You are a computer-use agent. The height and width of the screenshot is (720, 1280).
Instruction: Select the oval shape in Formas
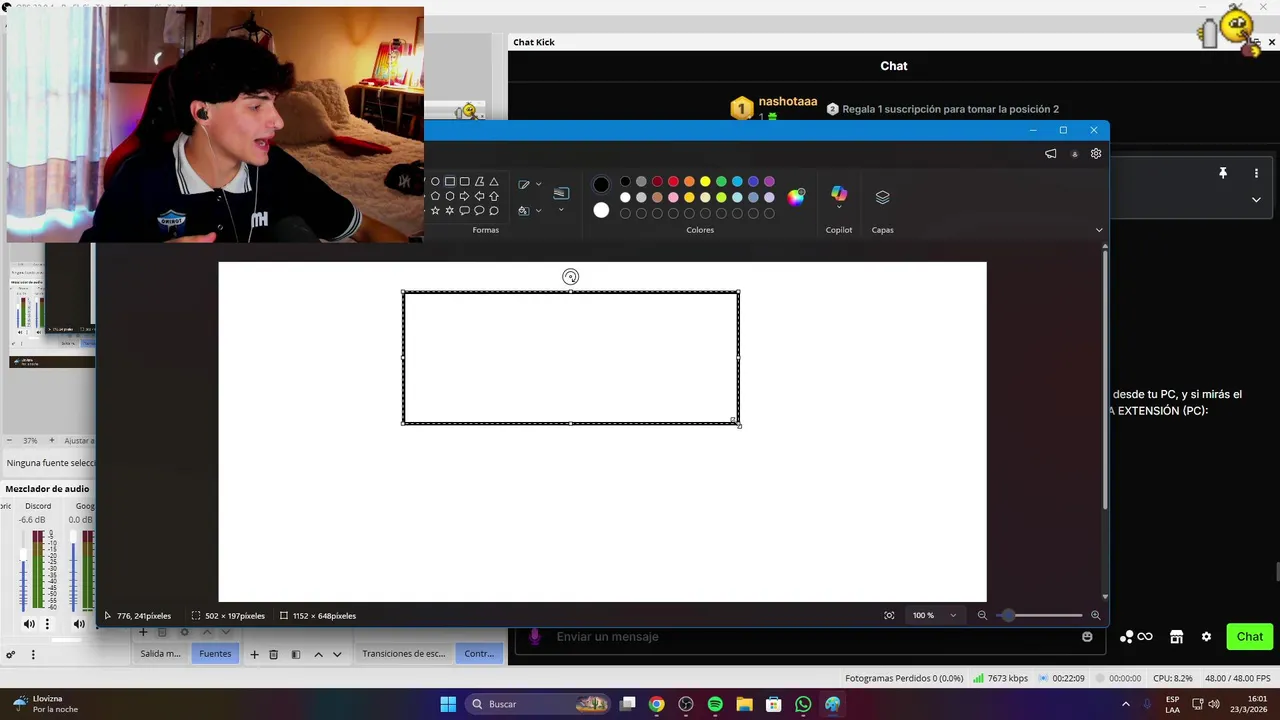[x=435, y=181]
